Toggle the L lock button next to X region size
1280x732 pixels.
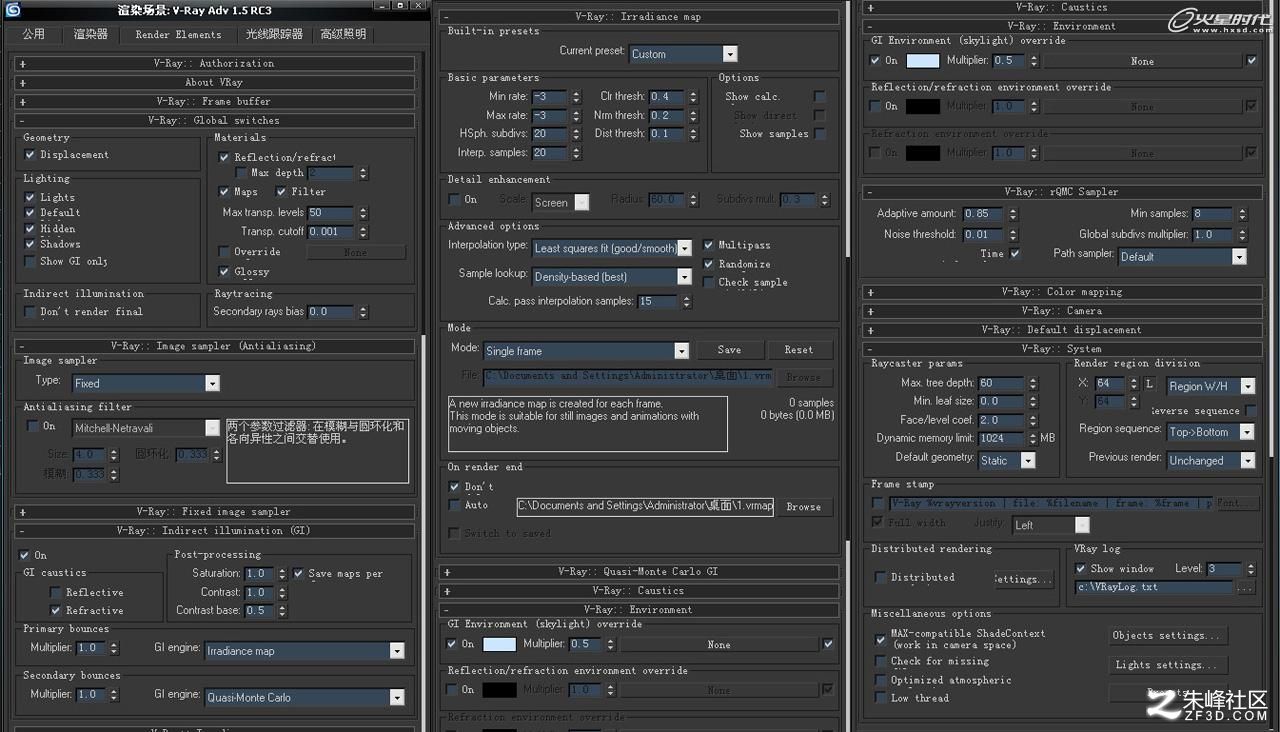[1149, 384]
